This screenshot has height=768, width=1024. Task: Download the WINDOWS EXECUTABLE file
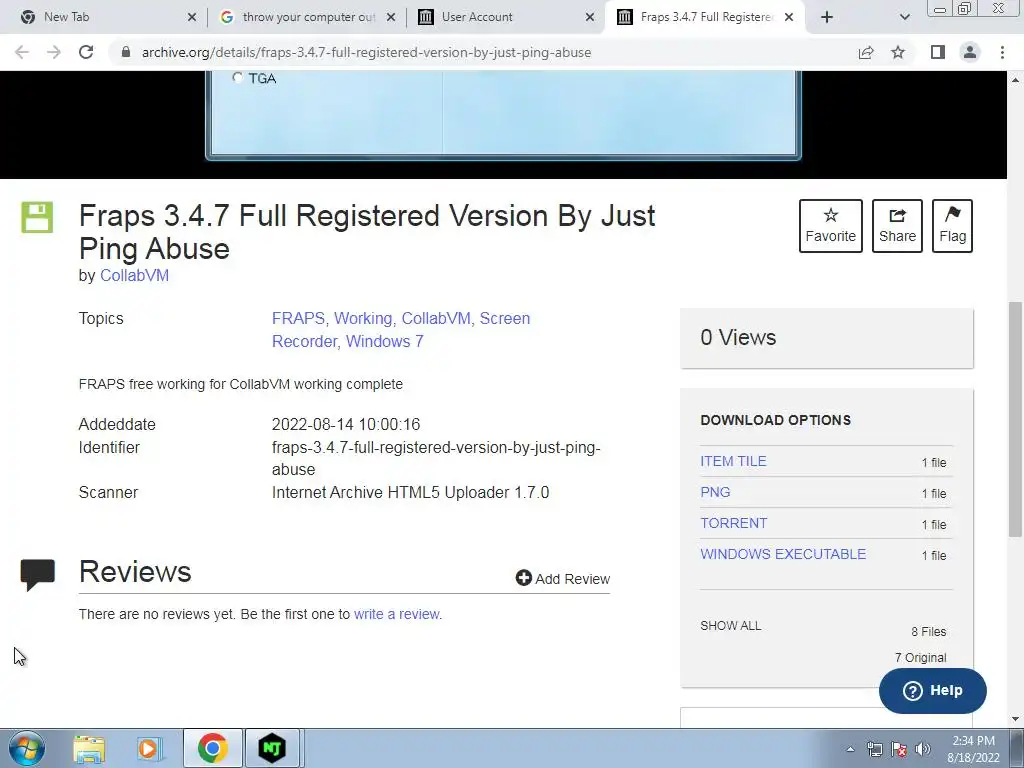coord(783,554)
